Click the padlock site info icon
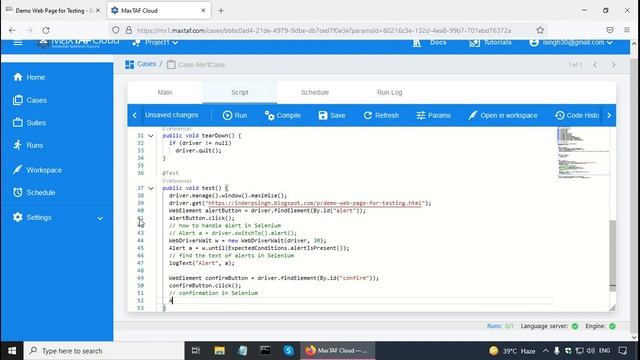This screenshot has width=640, height=360. tap(129, 30)
